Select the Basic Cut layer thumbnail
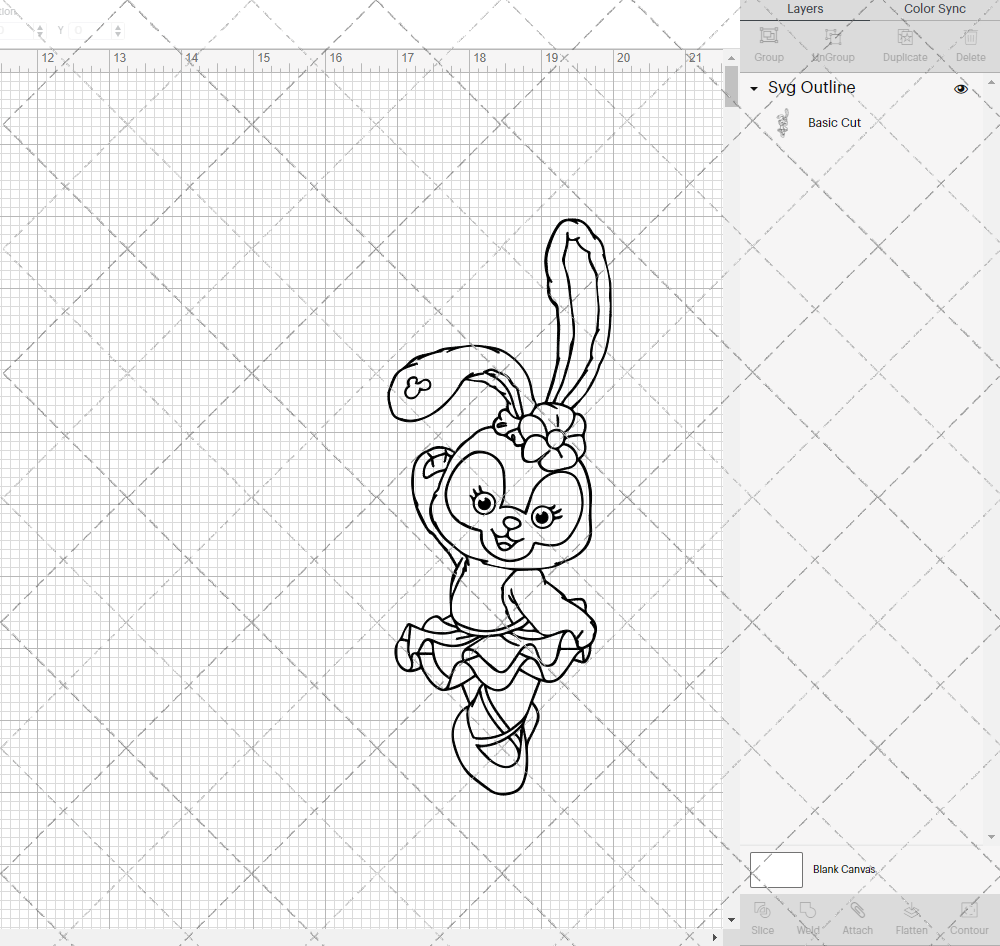Image resolution: width=1000 pixels, height=946 pixels. [x=783, y=123]
